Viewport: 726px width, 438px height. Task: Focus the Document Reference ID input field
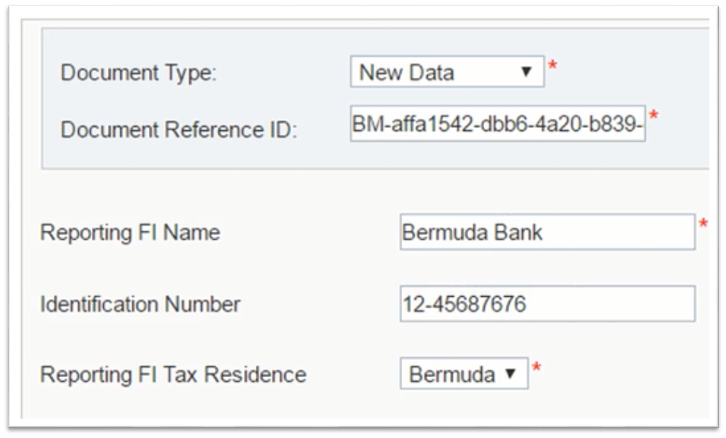497,124
